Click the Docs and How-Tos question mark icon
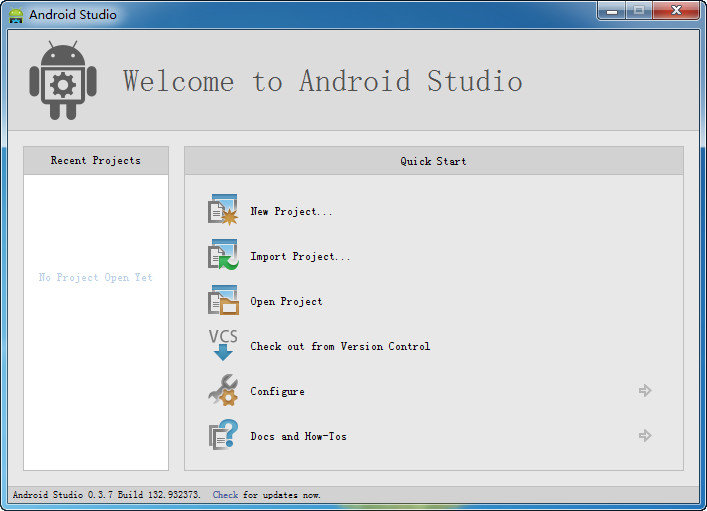Viewport: 707px width, 511px height. [x=222, y=436]
